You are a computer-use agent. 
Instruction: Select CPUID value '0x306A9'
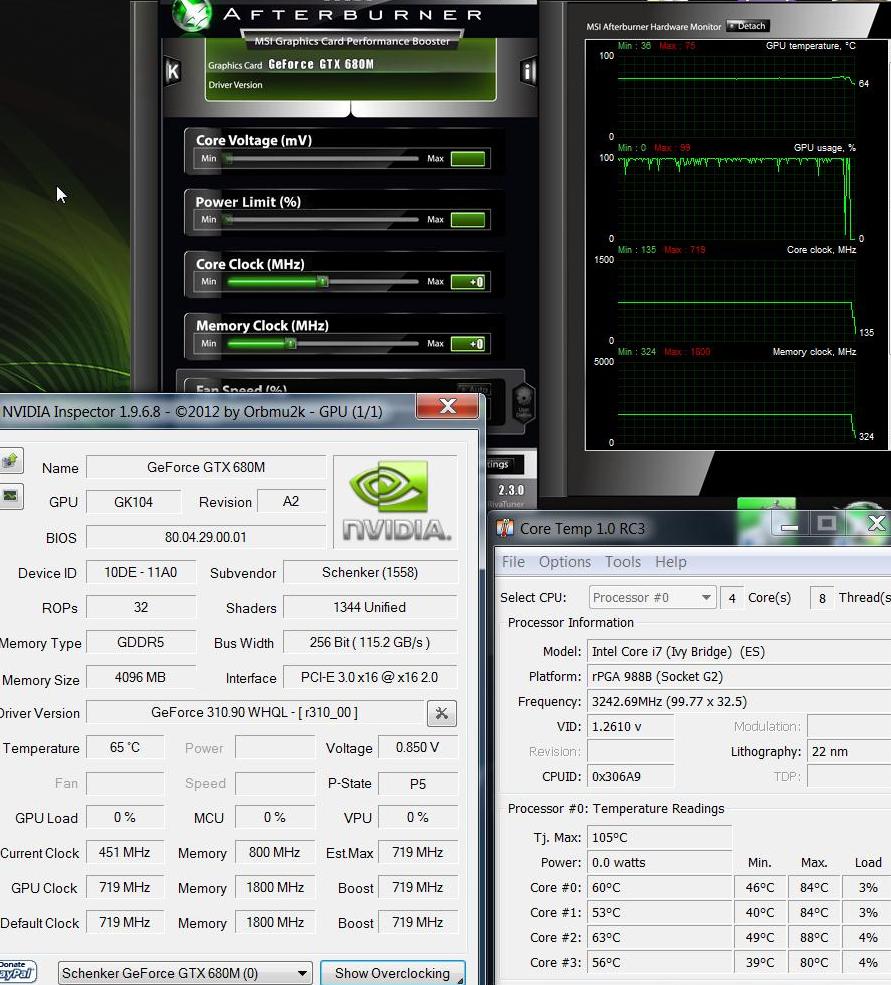[631, 776]
